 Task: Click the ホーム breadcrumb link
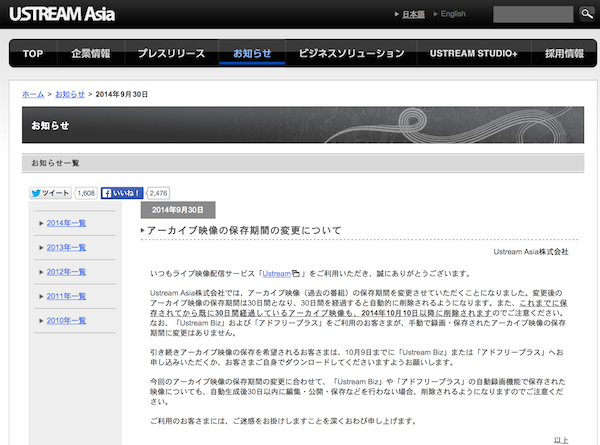pos(33,93)
